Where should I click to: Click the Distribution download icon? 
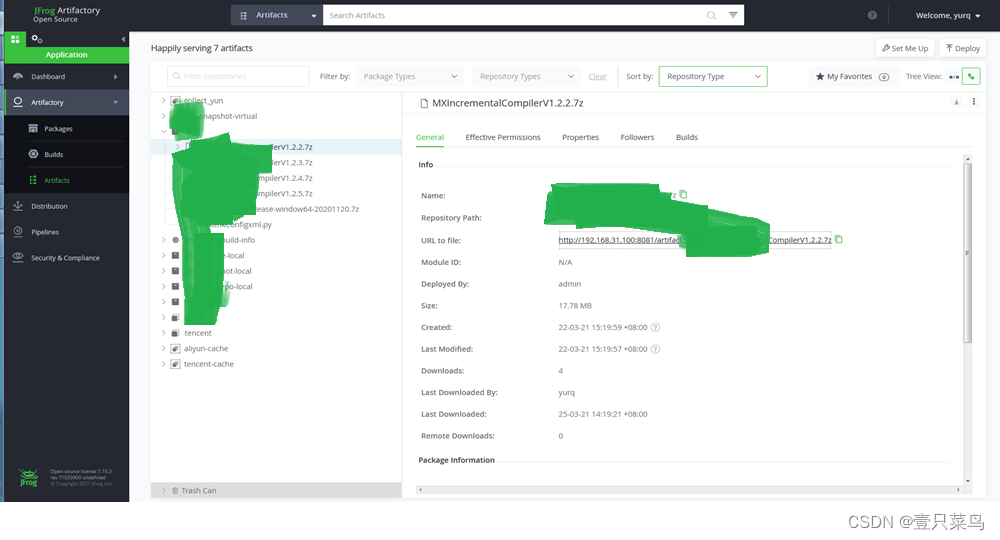click(18, 206)
